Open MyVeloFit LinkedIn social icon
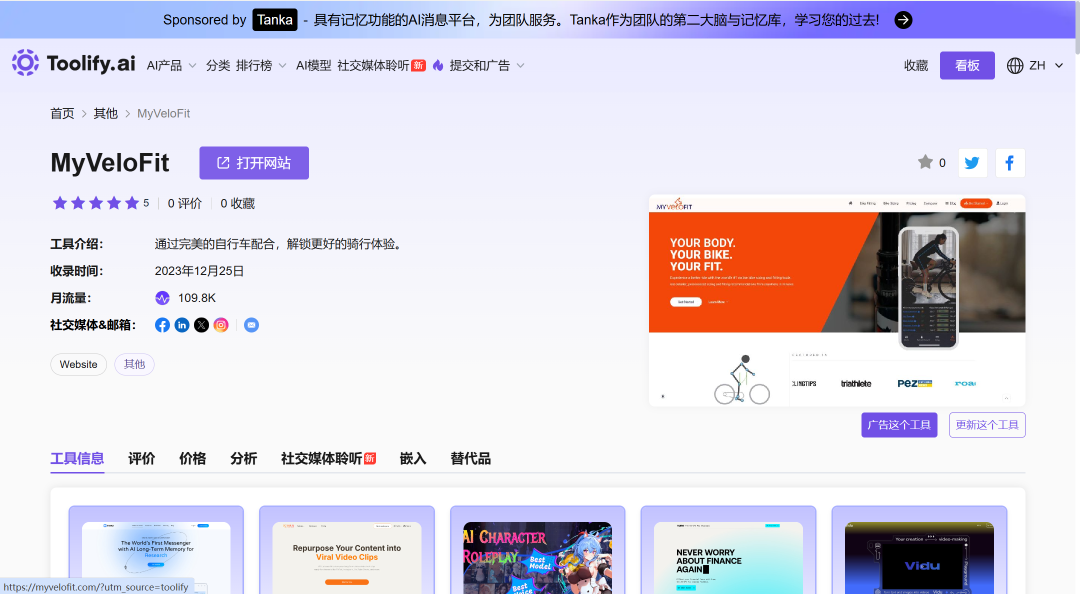 pyautogui.click(x=182, y=325)
